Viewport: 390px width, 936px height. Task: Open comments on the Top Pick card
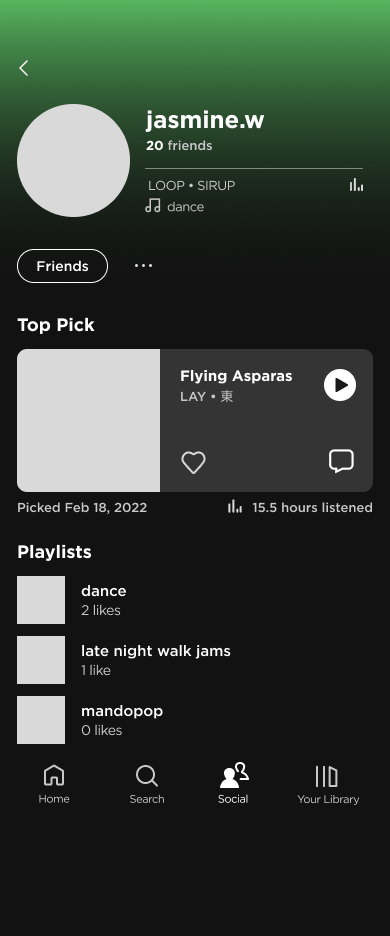coord(341,461)
